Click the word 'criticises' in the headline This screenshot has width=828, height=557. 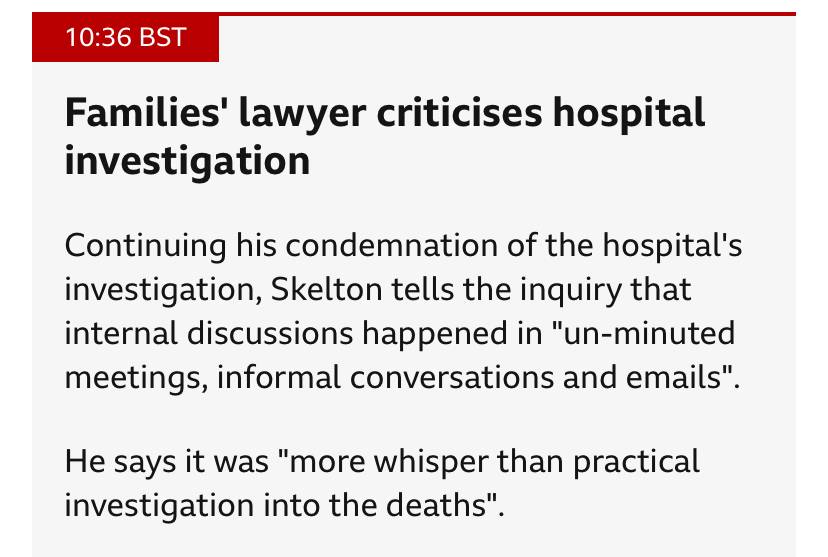(459, 112)
